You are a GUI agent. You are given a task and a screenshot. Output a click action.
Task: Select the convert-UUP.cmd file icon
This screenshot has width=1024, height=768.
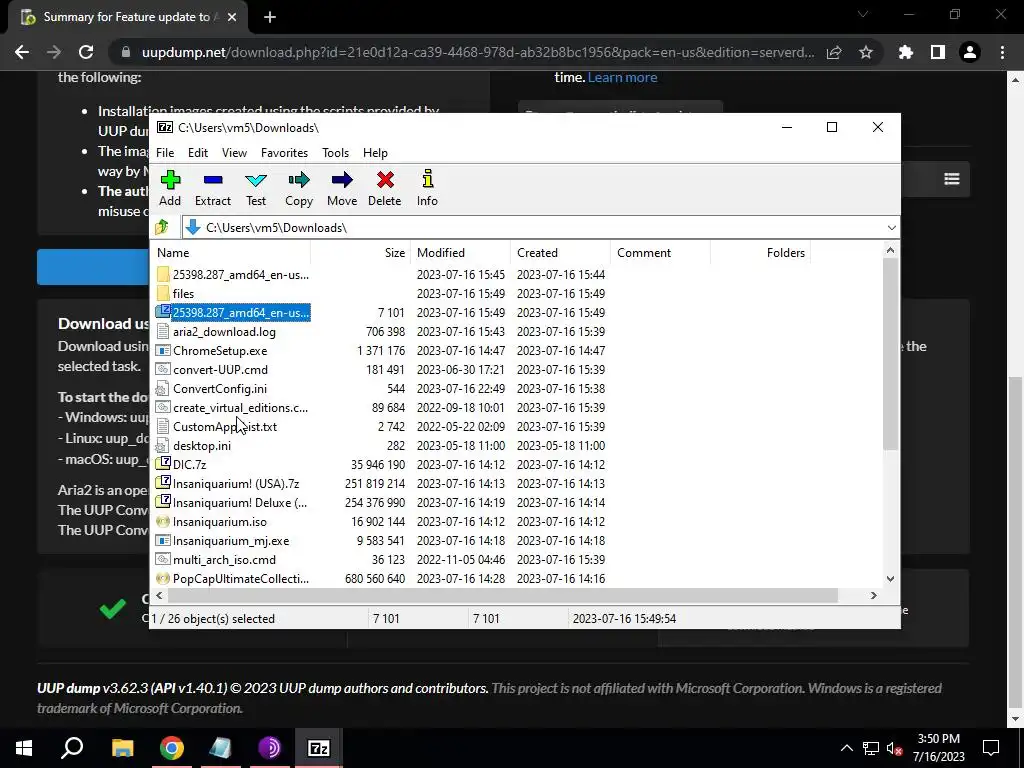pos(163,370)
